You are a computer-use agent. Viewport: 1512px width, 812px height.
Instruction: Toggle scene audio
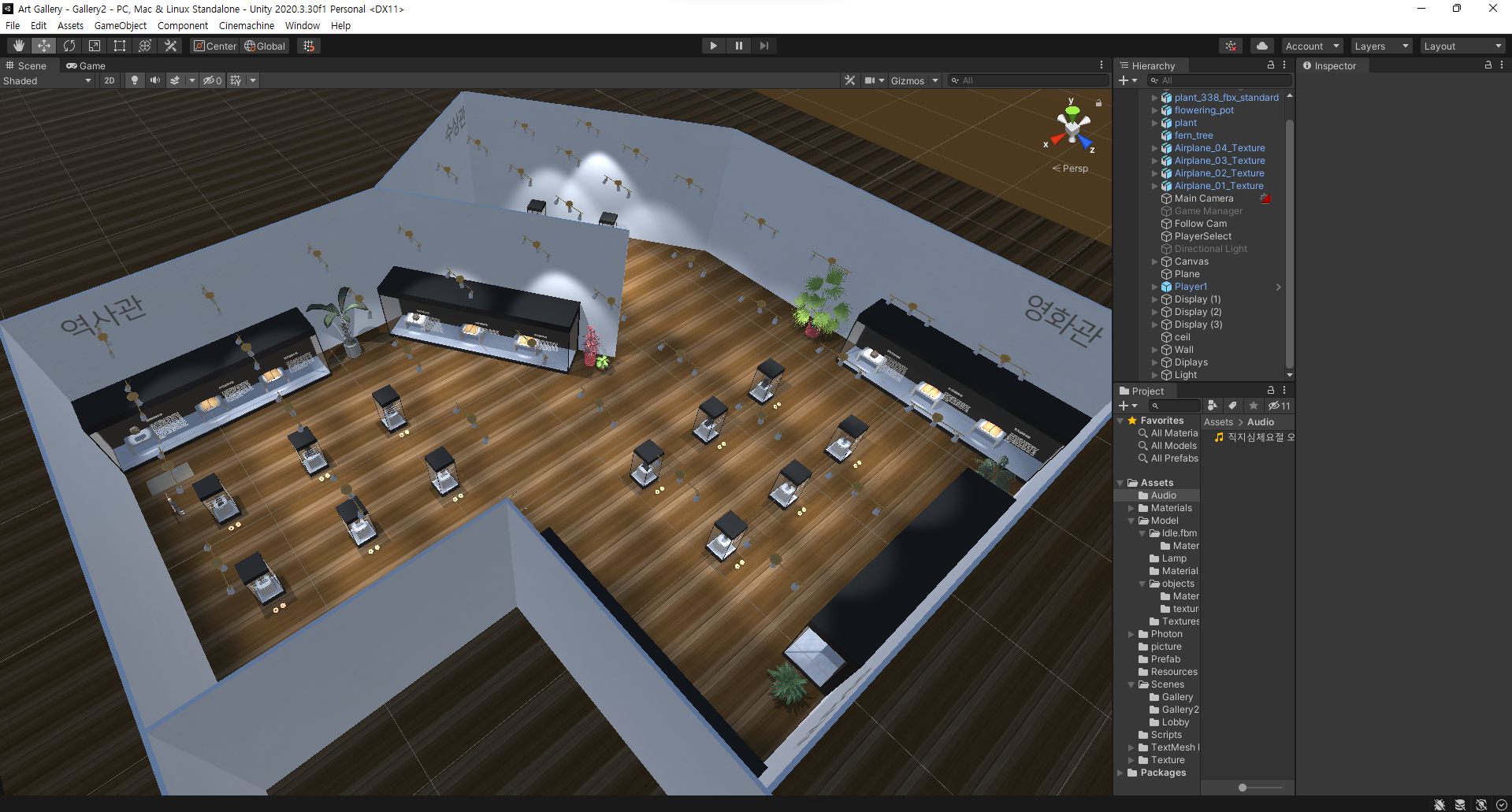click(x=155, y=80)
